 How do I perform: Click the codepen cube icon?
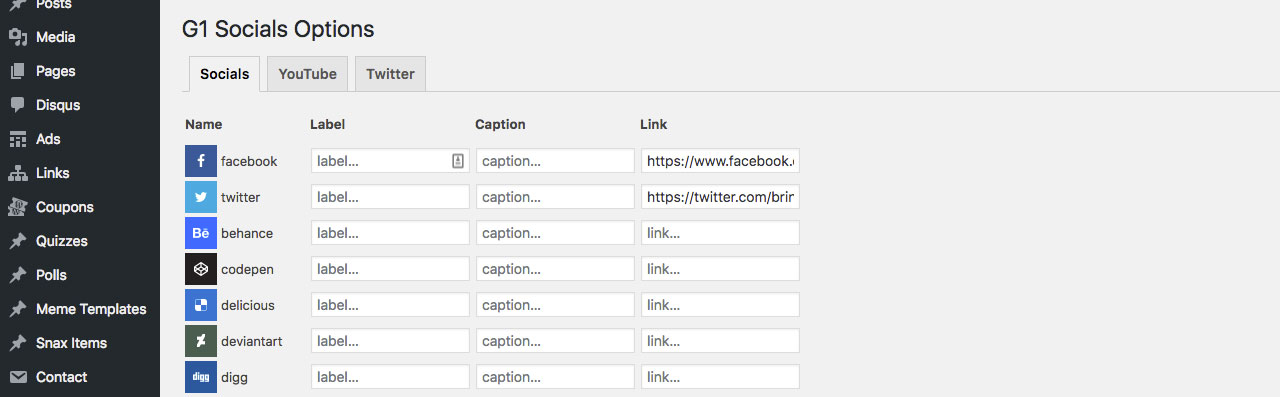201,269
